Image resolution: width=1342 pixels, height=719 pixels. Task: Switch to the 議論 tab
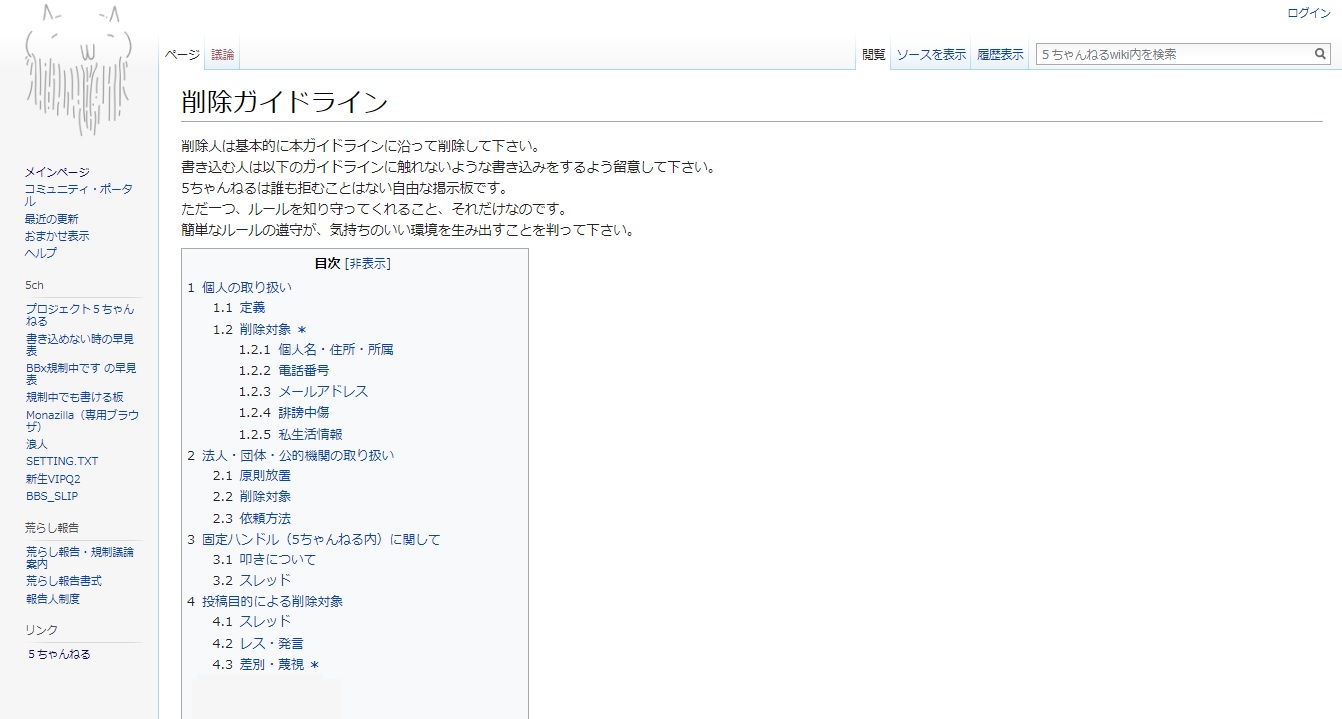pos(223,55)
